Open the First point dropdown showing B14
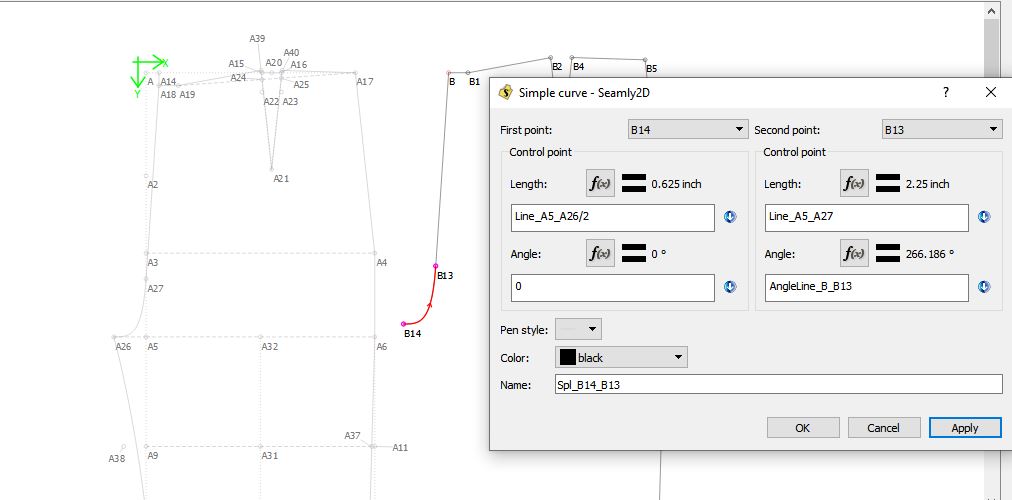This screenshot has height=500, width=1012. [687, 129]
